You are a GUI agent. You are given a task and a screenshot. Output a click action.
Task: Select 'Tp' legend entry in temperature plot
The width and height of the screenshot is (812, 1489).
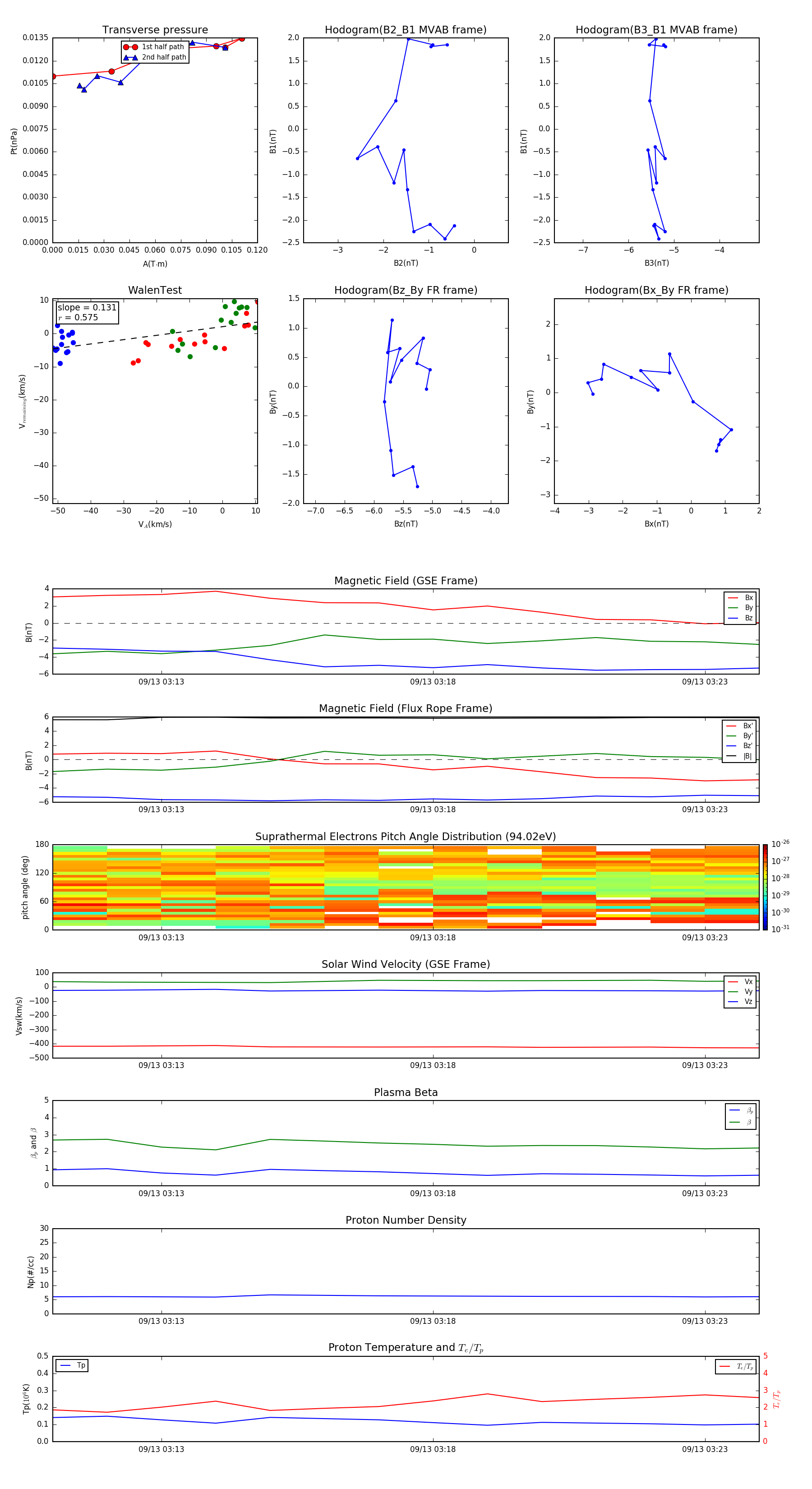tap(73, 1365)
